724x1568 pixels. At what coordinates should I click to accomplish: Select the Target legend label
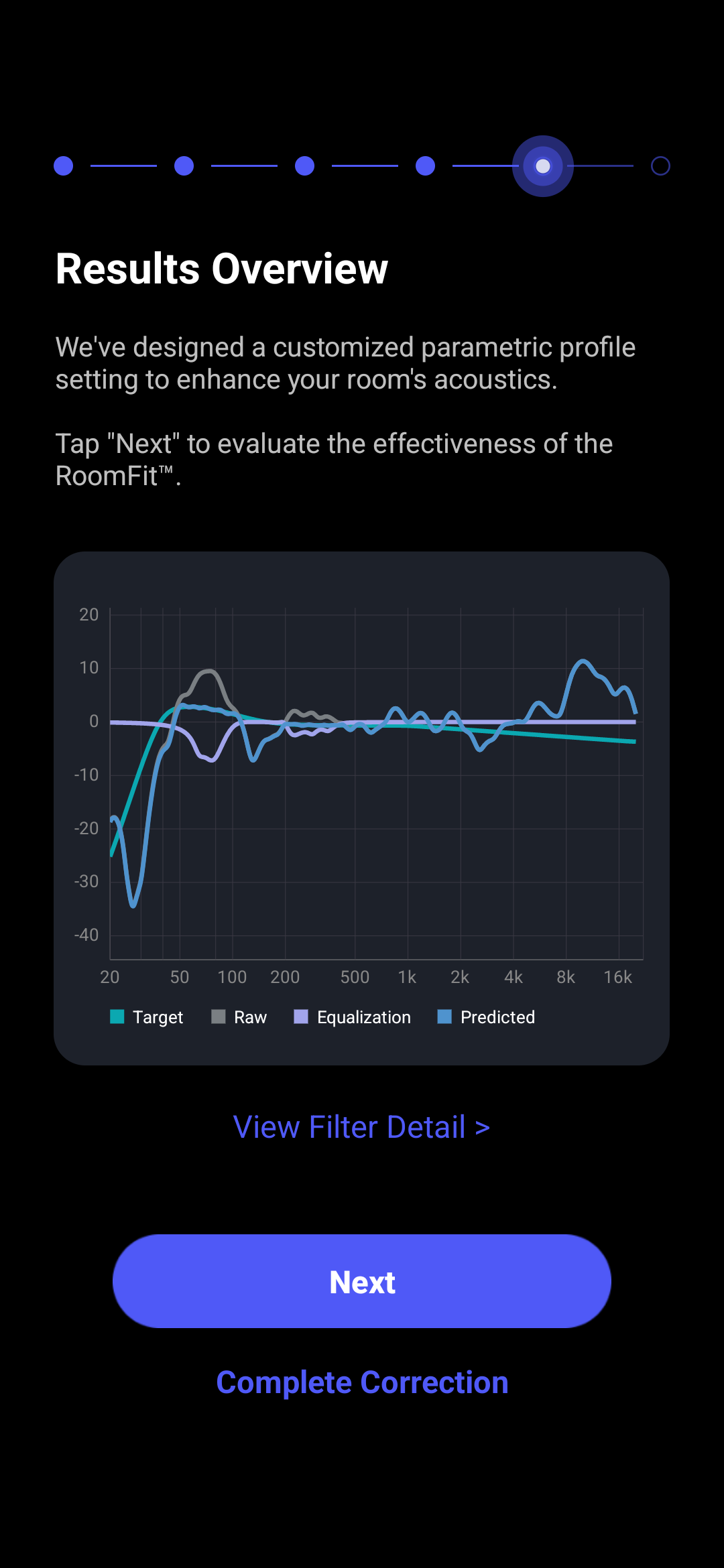pos(158,1017)
